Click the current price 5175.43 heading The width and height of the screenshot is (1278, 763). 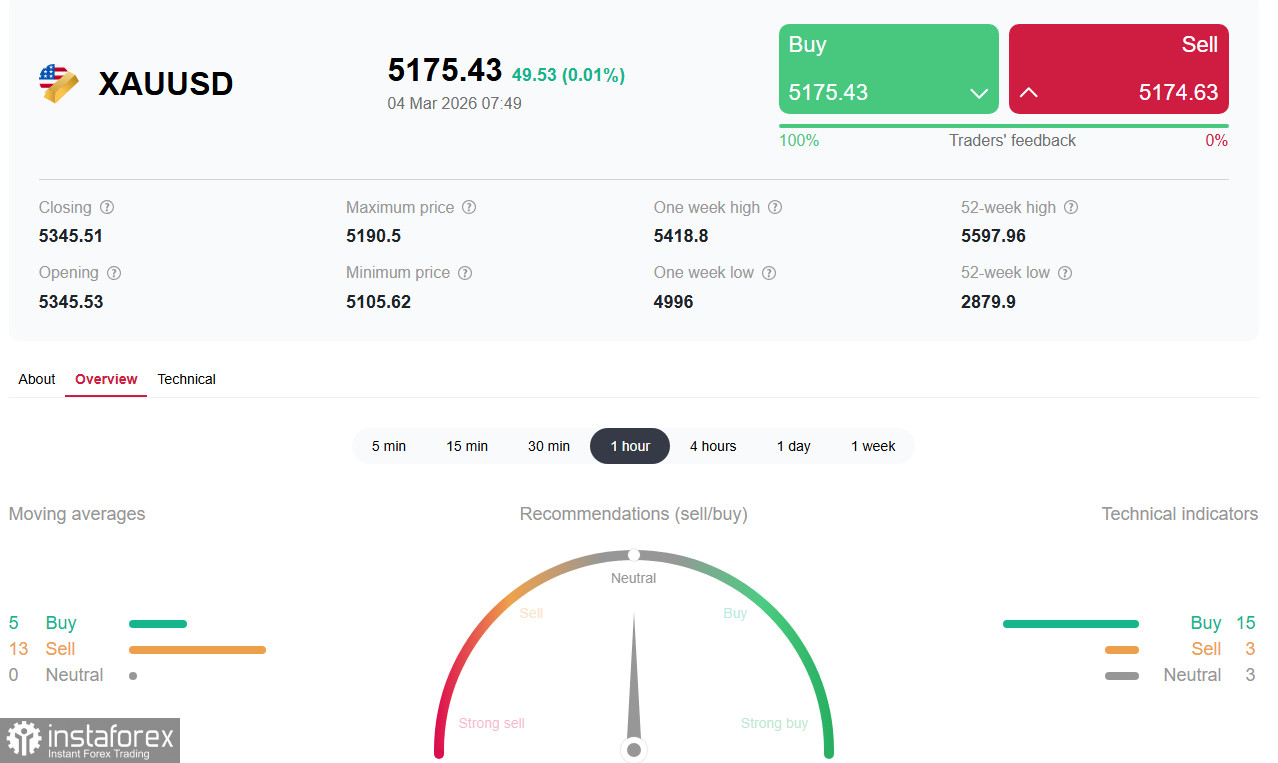[445, 71]
